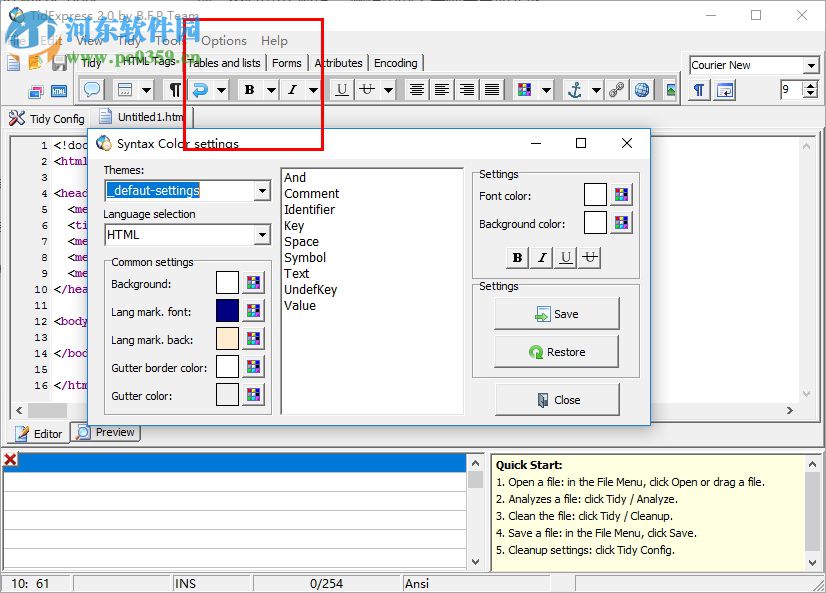Screen dimensions: 826x593
Task: Apply italic formatting with the I icon
Action: 291,89
